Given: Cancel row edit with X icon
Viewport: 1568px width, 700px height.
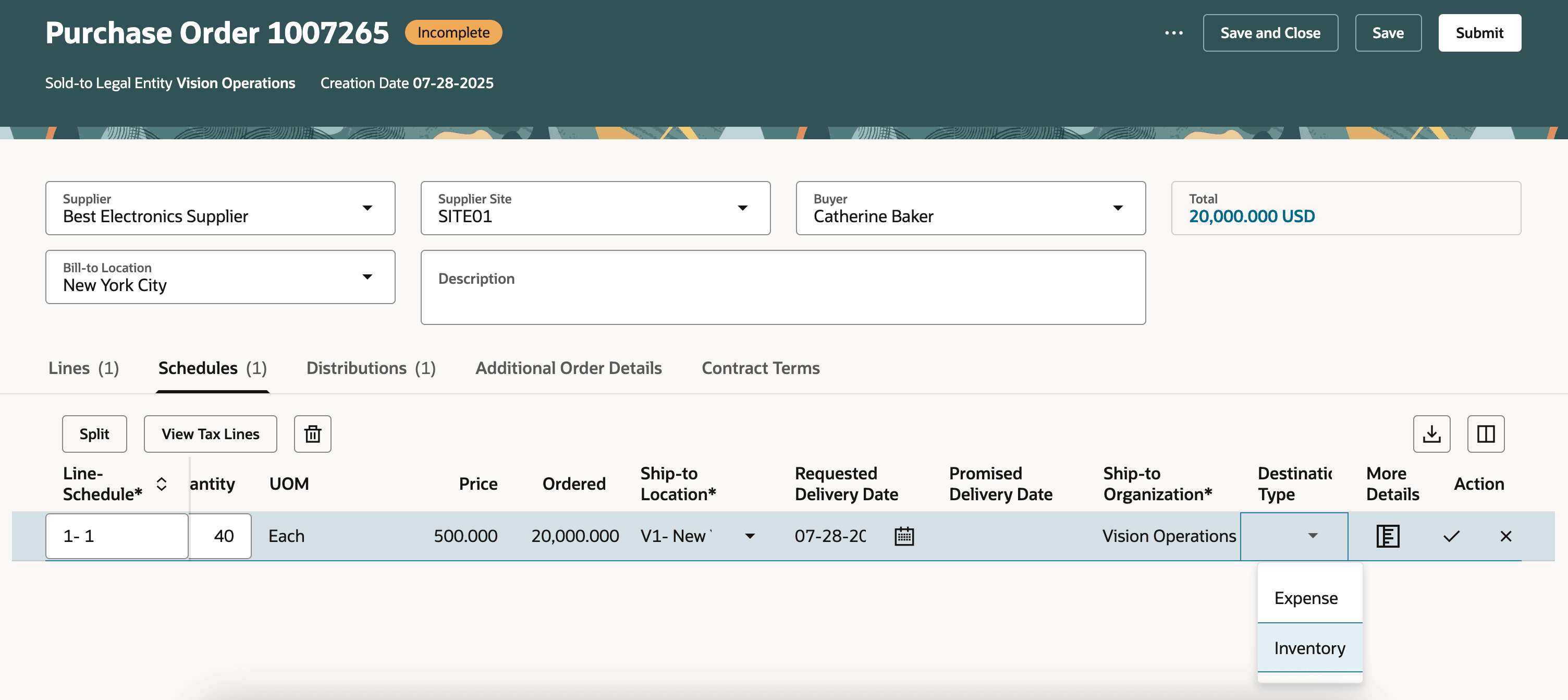Looking at the screenshot, I should 1505,536.
